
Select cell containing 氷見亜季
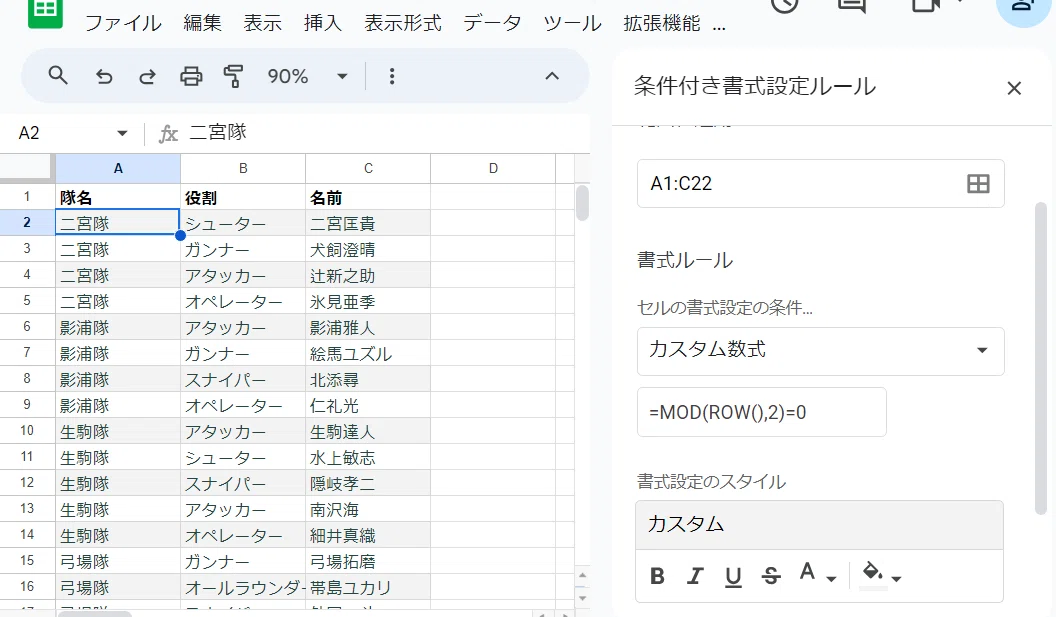click(x=368, y=301)
